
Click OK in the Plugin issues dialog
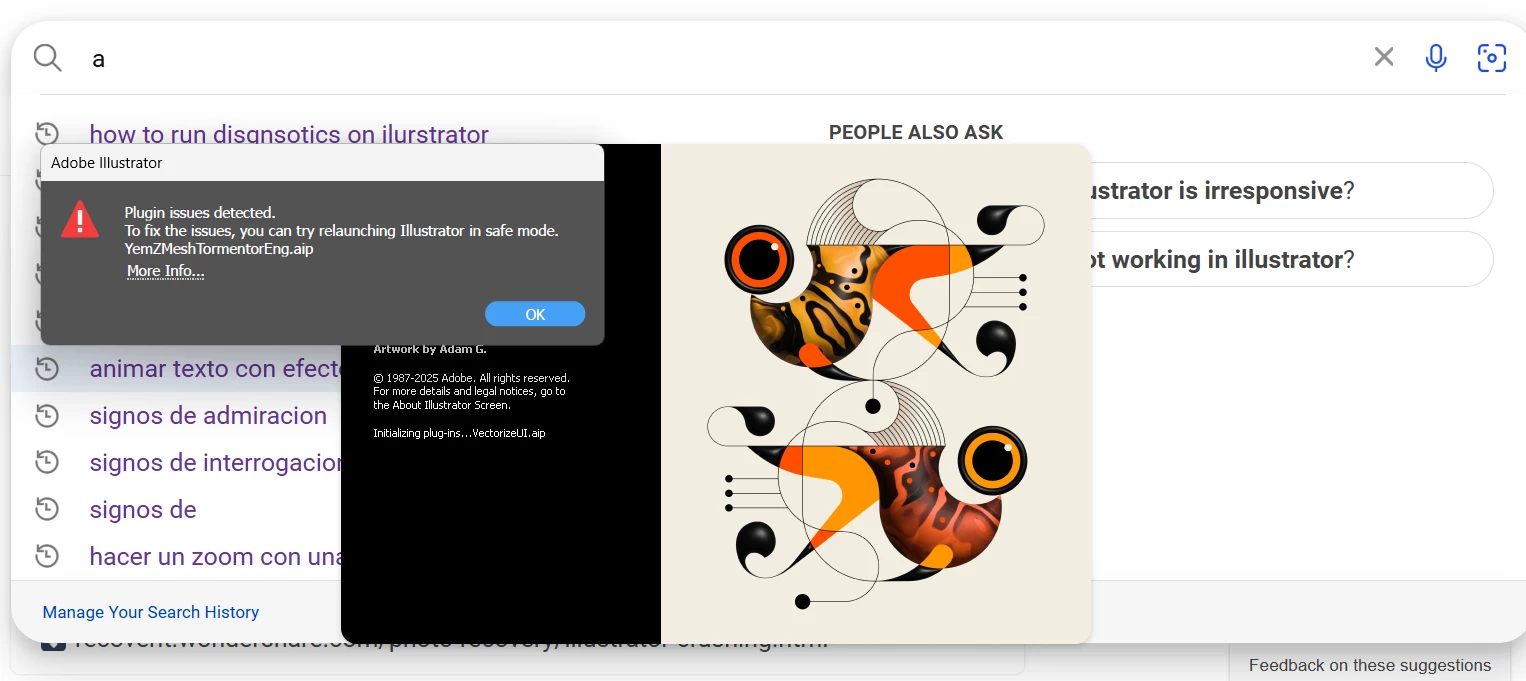click(x=535, y=314)
